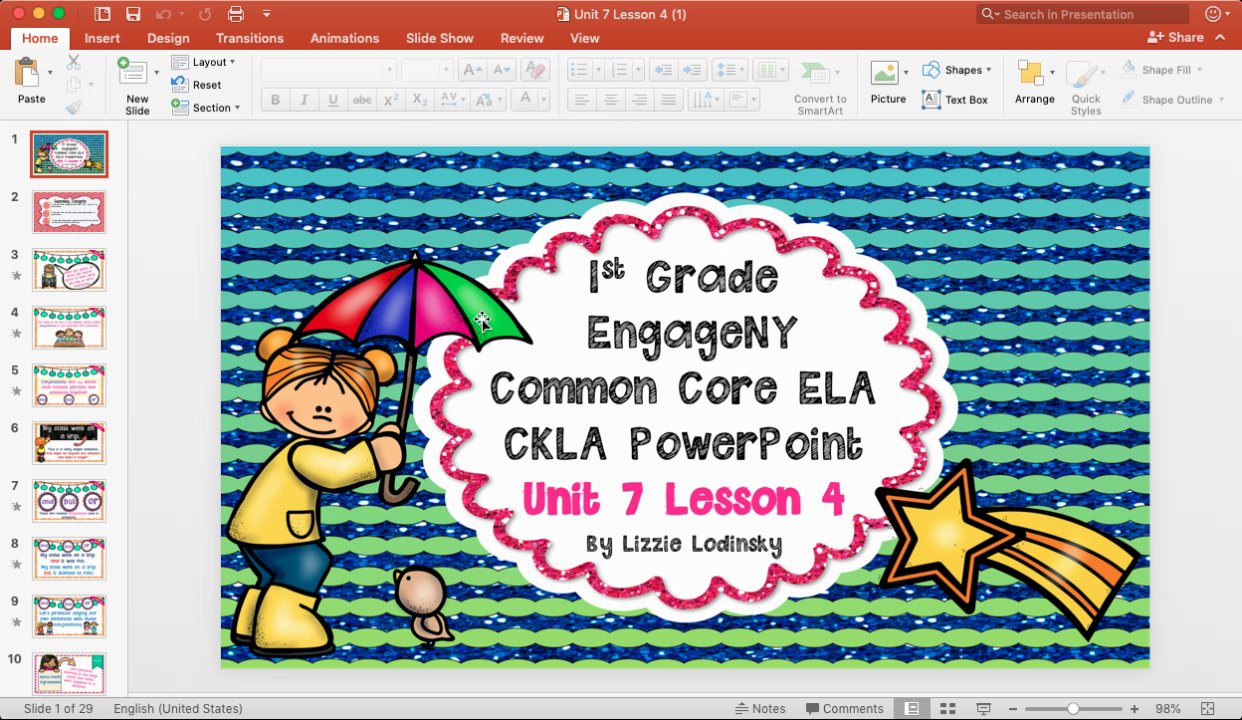Click zoom in plus button
The width and height of the screenshot is (1242, 720).
coord(1134,709)
